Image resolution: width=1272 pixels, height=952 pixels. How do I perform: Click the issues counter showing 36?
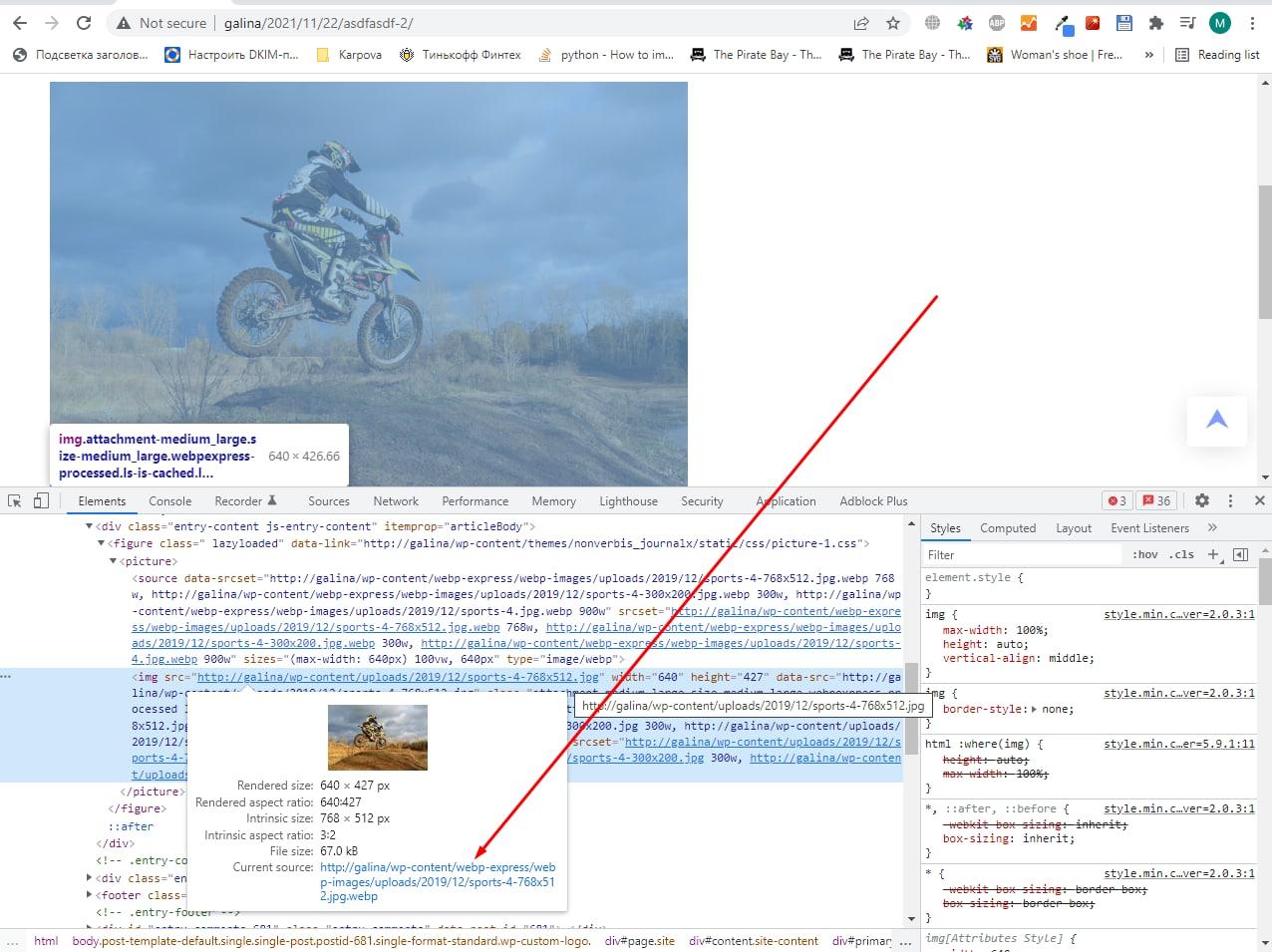tap(1156, 500)
